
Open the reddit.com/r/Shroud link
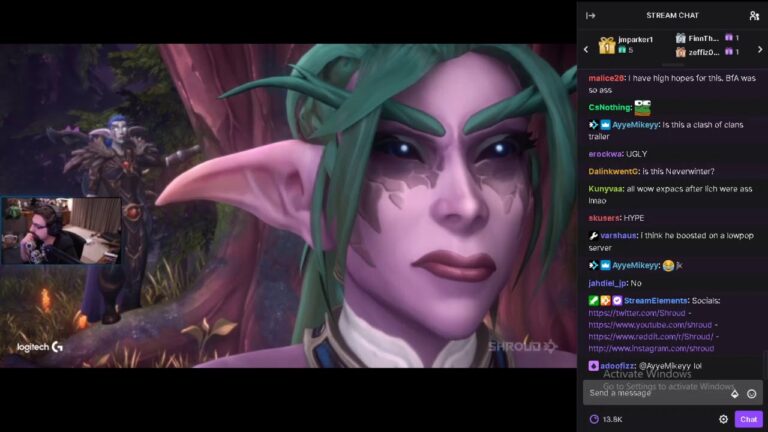[651, 336]
